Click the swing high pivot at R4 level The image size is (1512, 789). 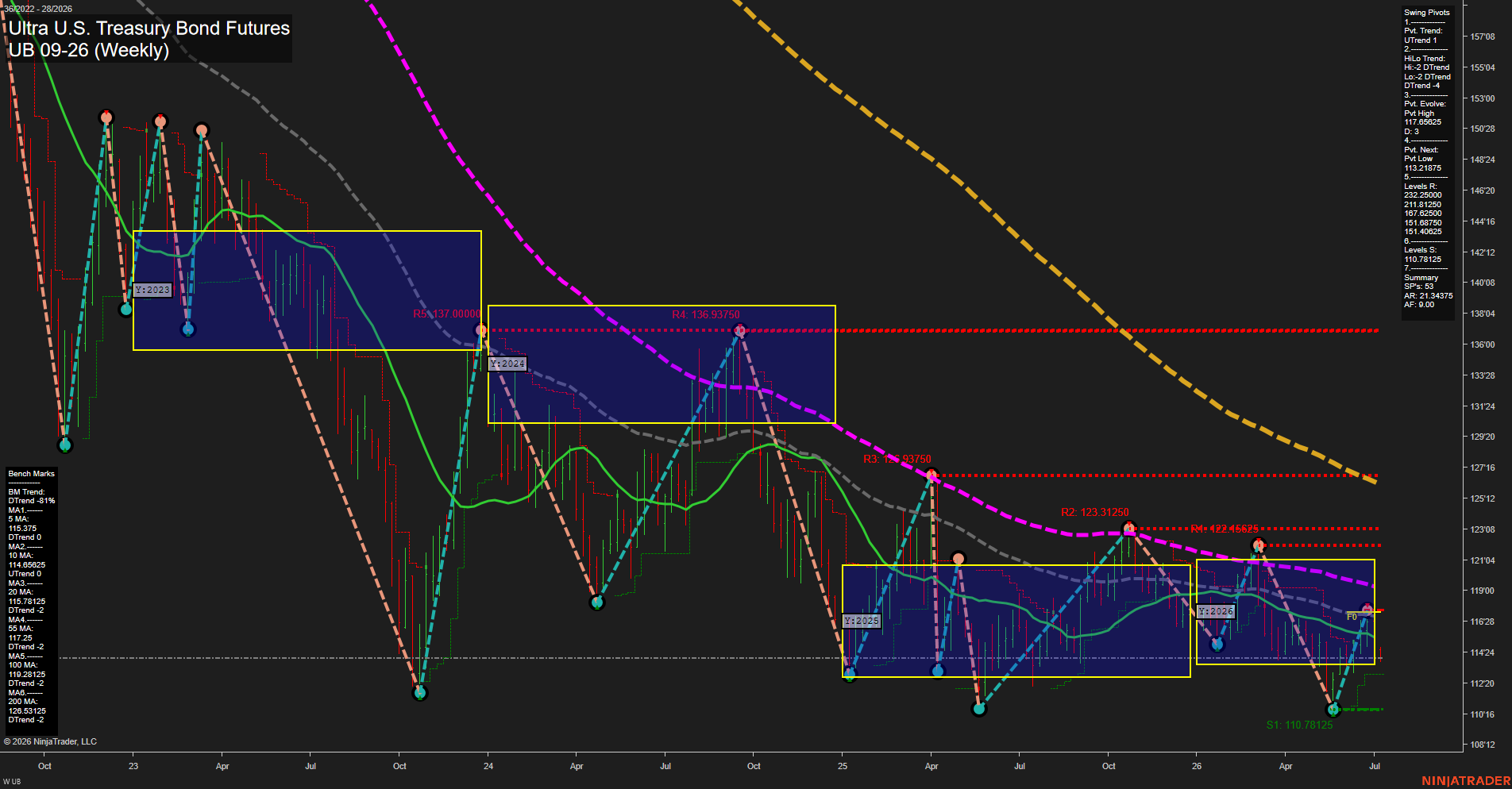[x=740, y=330]
